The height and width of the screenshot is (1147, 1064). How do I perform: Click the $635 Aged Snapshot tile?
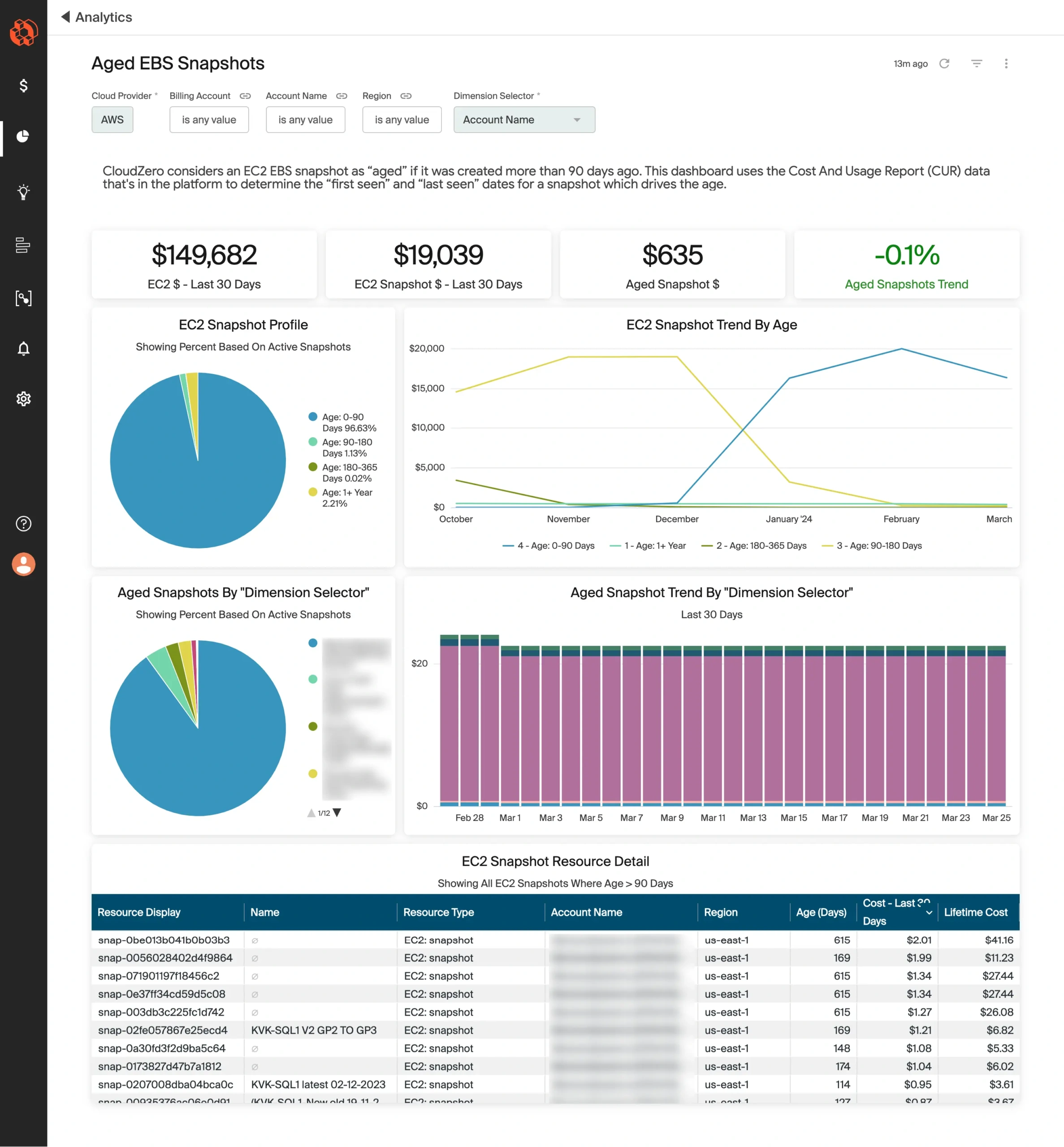[672, 265]
